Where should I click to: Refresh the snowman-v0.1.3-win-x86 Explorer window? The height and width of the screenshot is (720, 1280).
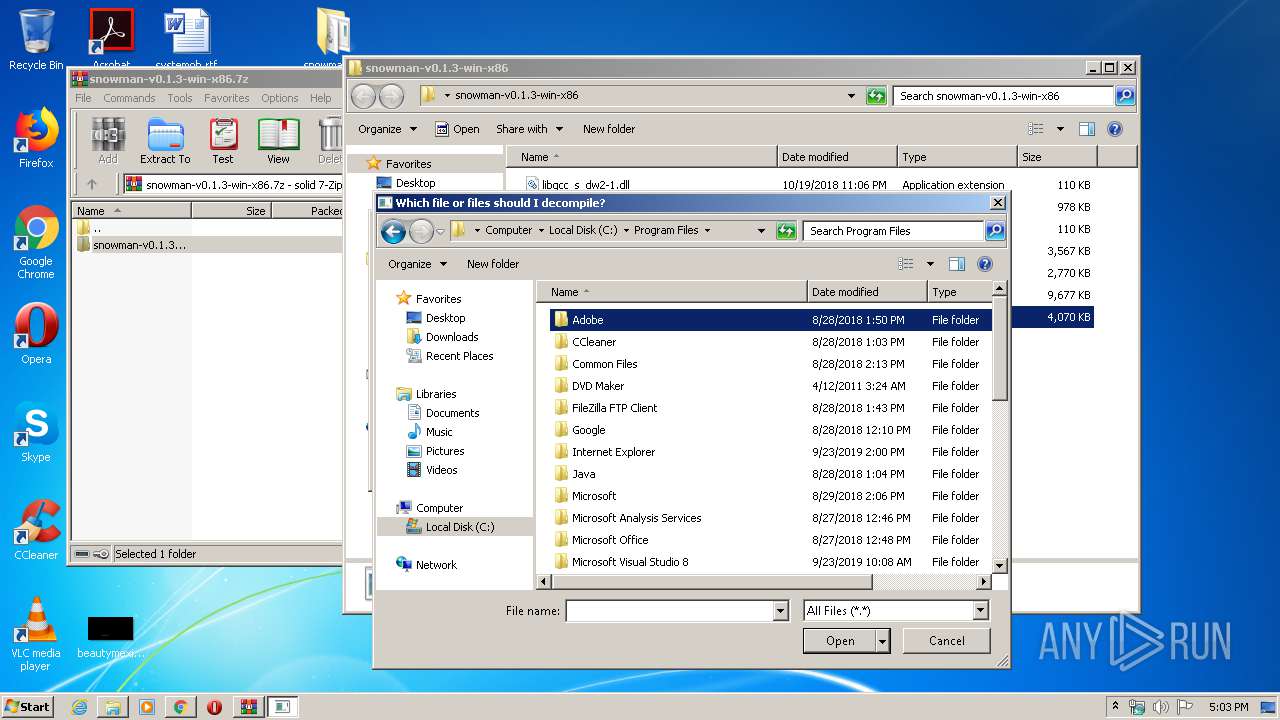[x=876, y=96]
